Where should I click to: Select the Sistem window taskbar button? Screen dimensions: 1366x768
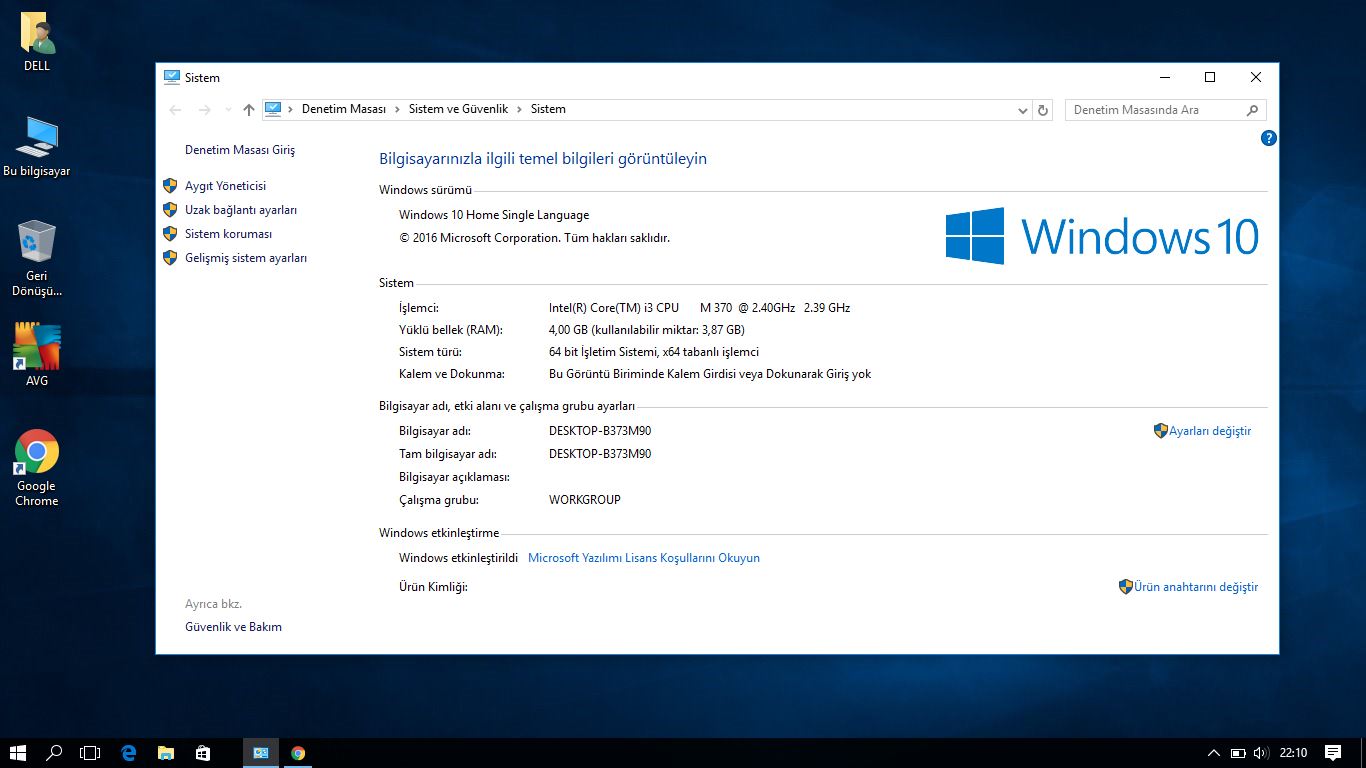pyautogui.click(x=261, y=753)
